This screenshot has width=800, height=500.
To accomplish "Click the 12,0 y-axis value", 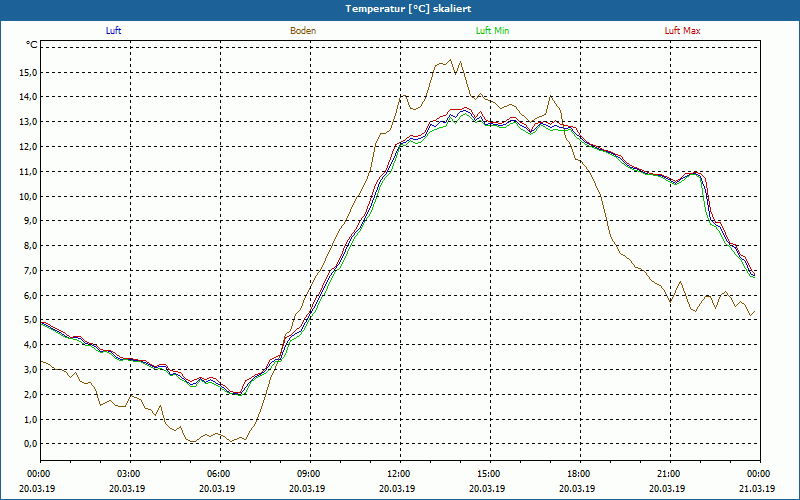I will point(28,147).
